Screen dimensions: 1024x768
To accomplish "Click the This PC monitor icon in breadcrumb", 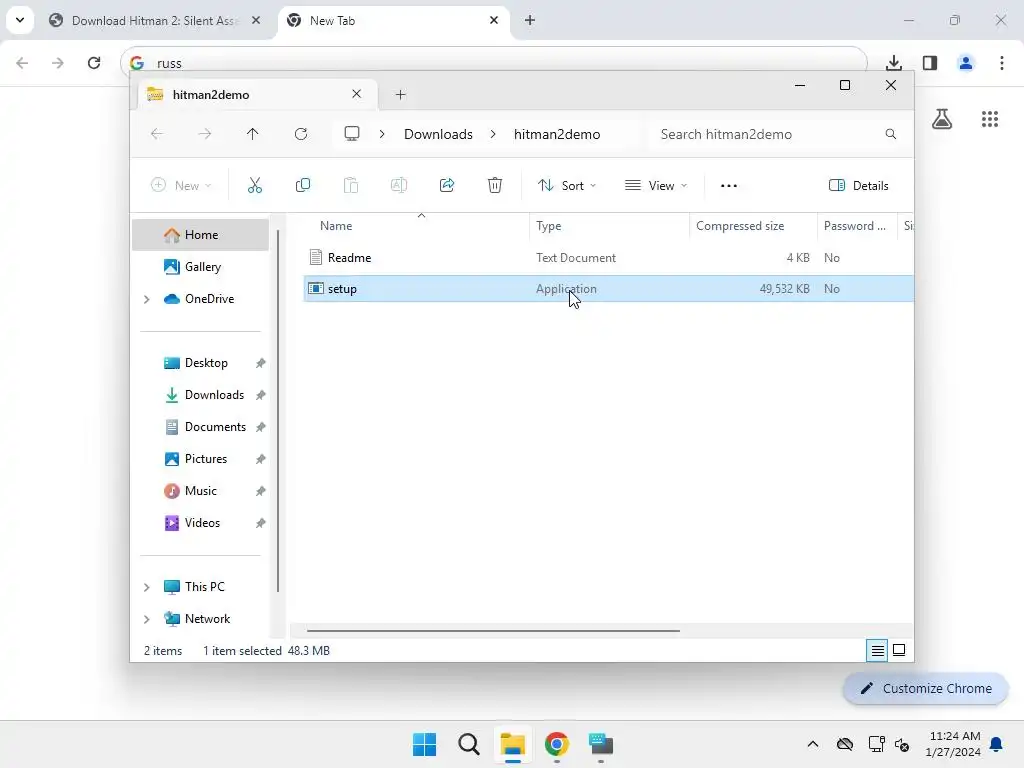I will tap(352, 134).
